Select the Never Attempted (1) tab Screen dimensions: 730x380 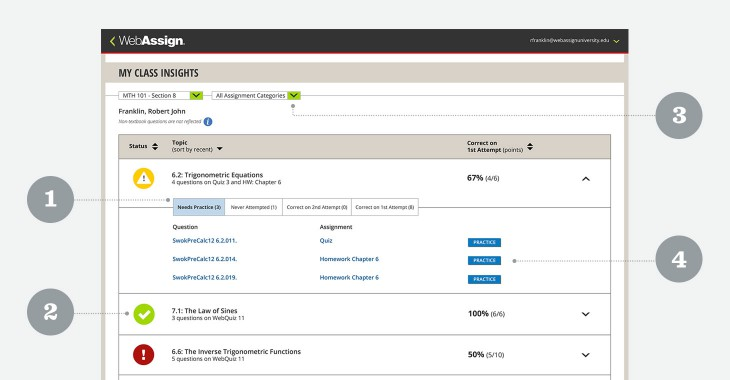[x=254, y=207]
